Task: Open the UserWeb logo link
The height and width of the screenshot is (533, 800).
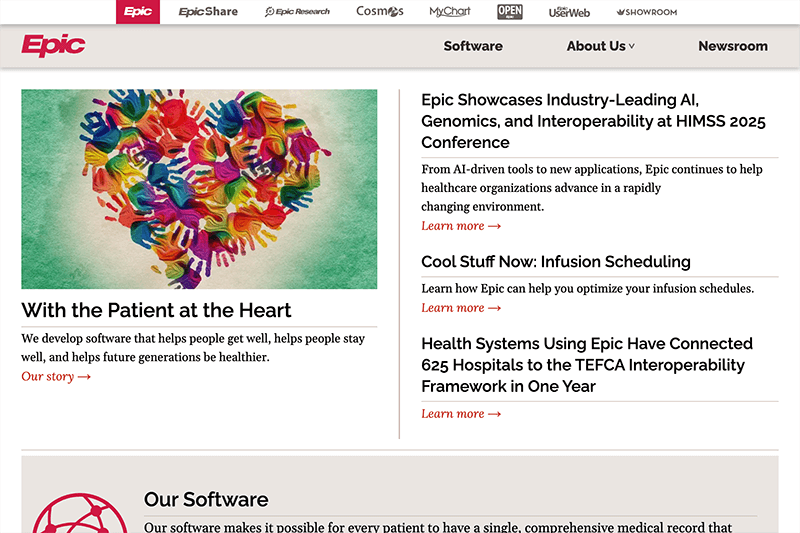Action: (568, 12)
